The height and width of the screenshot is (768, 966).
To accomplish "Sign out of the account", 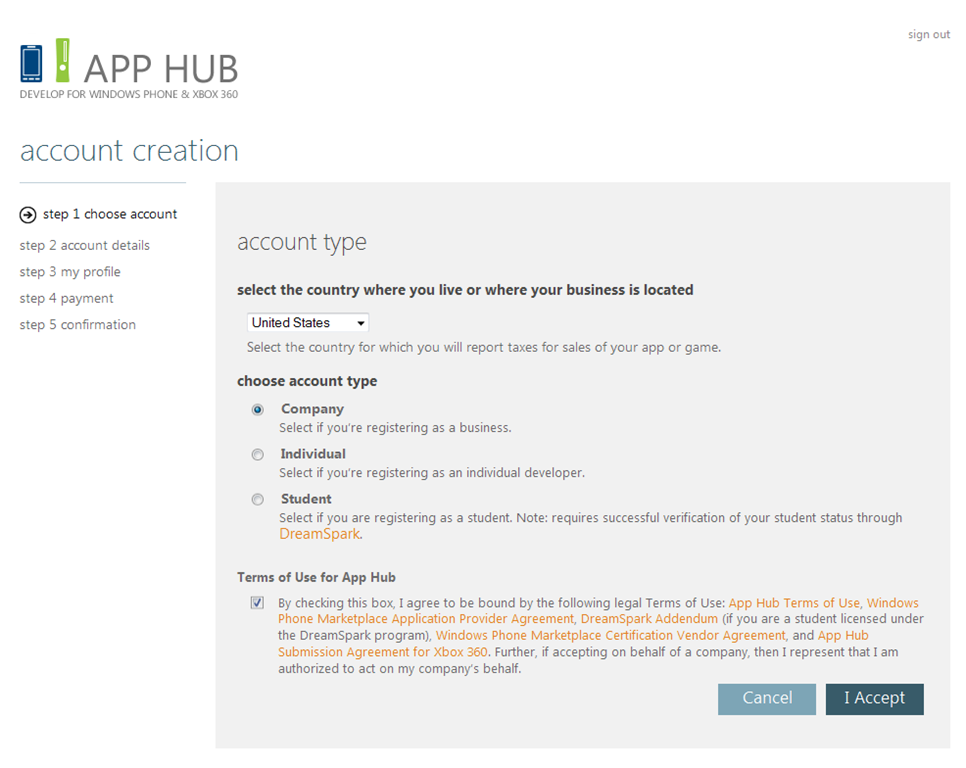I will (928, 34).
